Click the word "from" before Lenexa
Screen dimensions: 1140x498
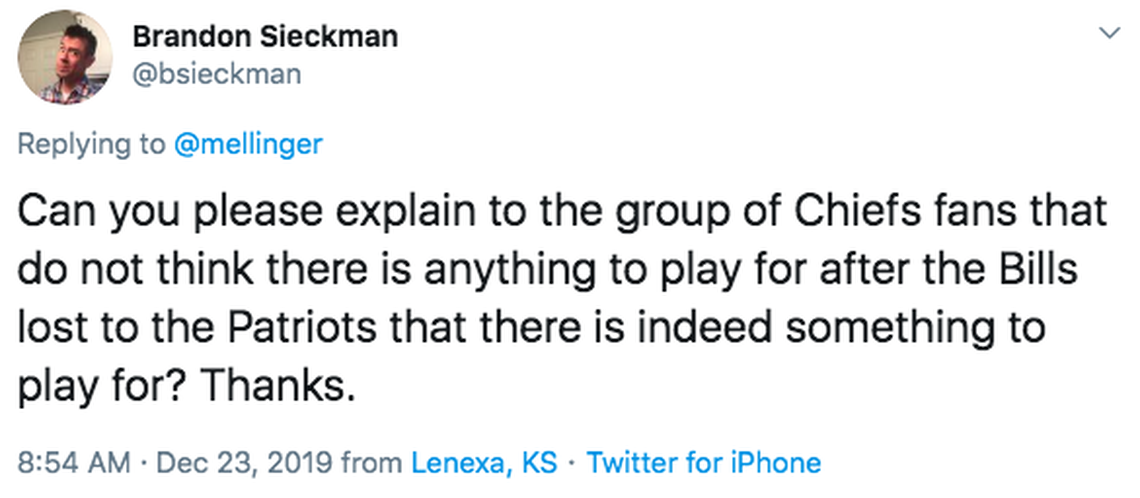tap(373, 463)
